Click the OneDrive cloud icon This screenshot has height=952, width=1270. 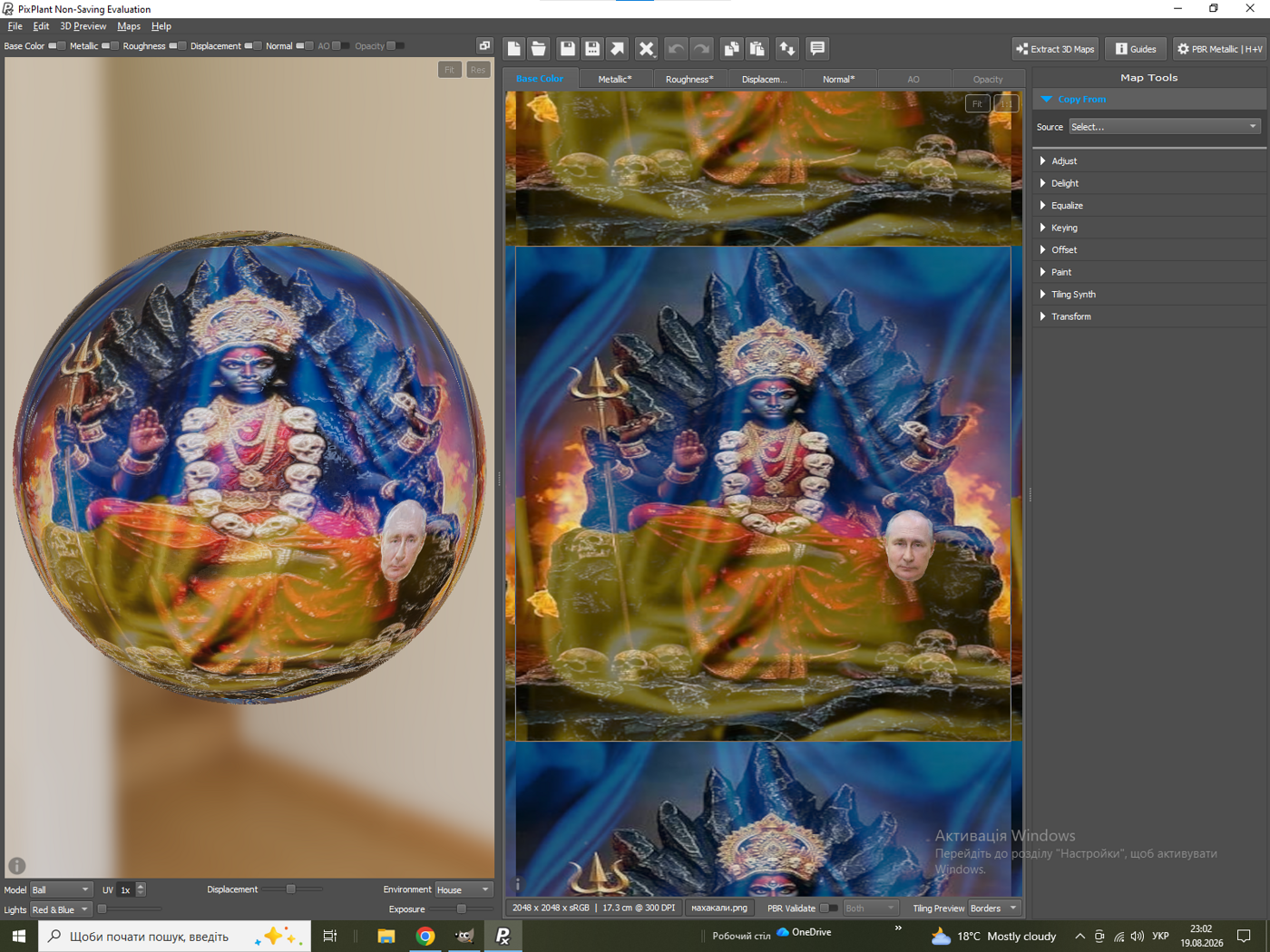click(783, 932)
